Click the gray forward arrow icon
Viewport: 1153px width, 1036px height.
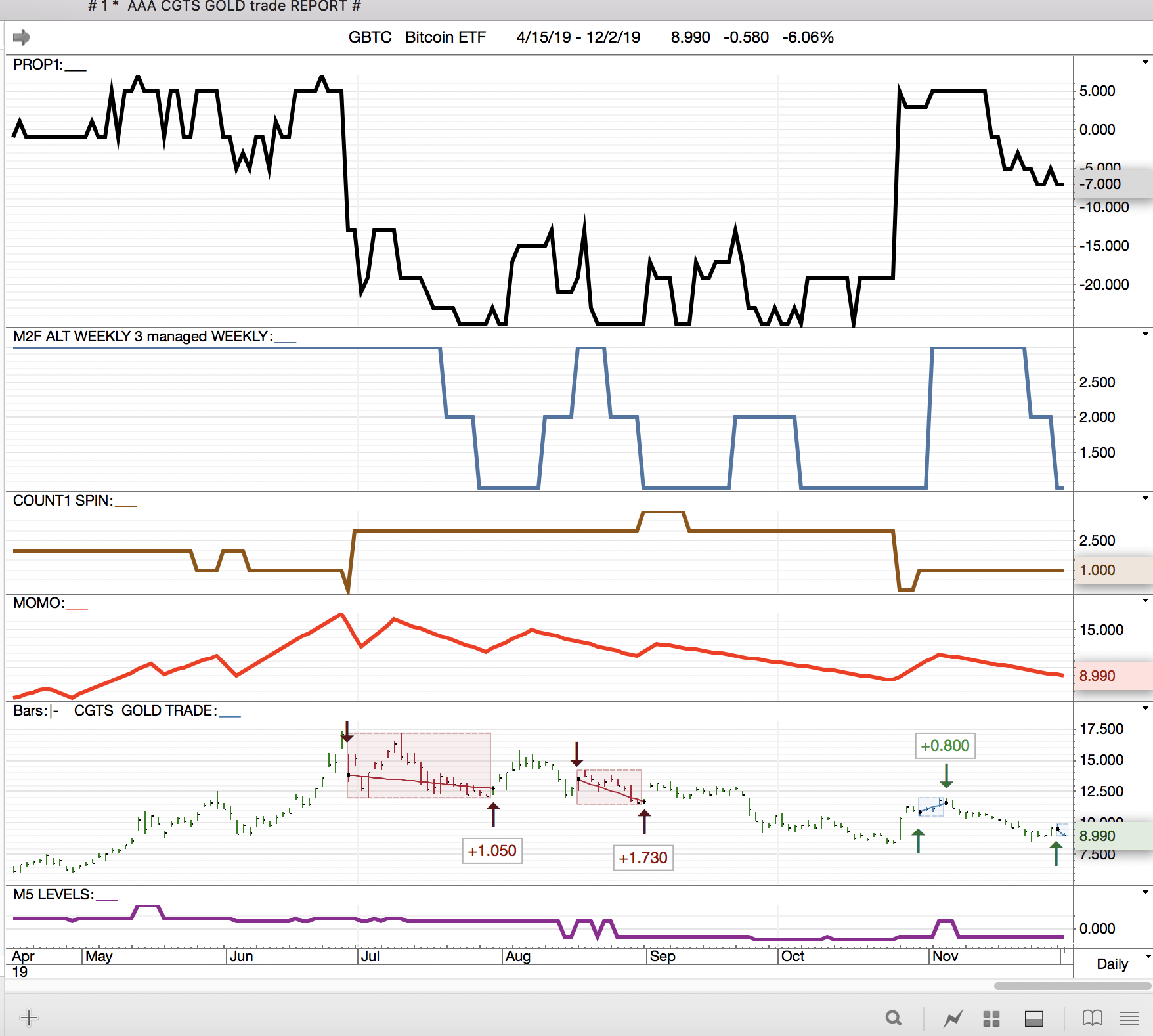(x=22, y=37)
